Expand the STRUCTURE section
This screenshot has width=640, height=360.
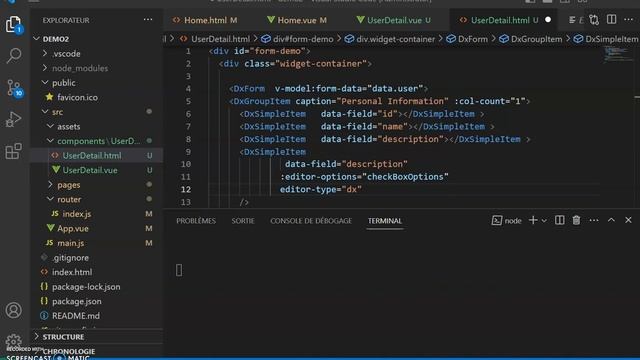point(98,337)
